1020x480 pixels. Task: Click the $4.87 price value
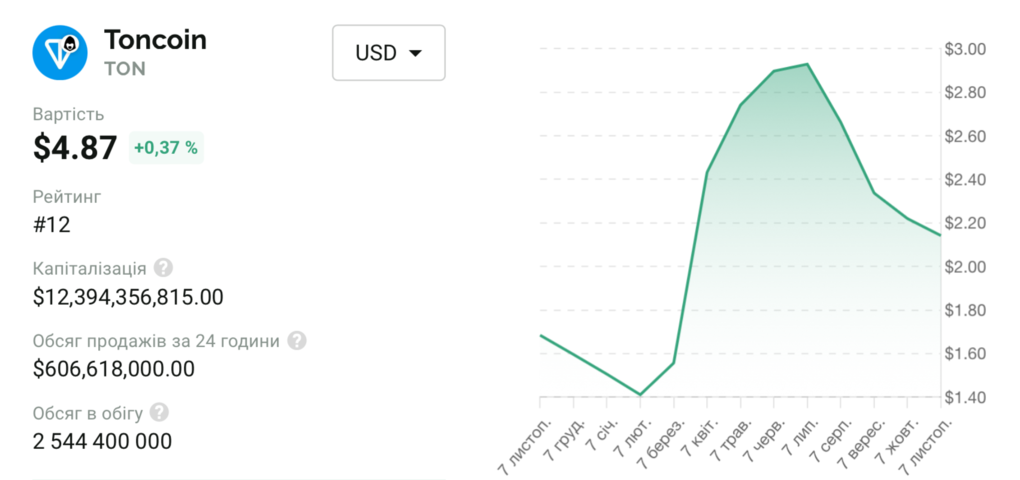tap(75, 148)
